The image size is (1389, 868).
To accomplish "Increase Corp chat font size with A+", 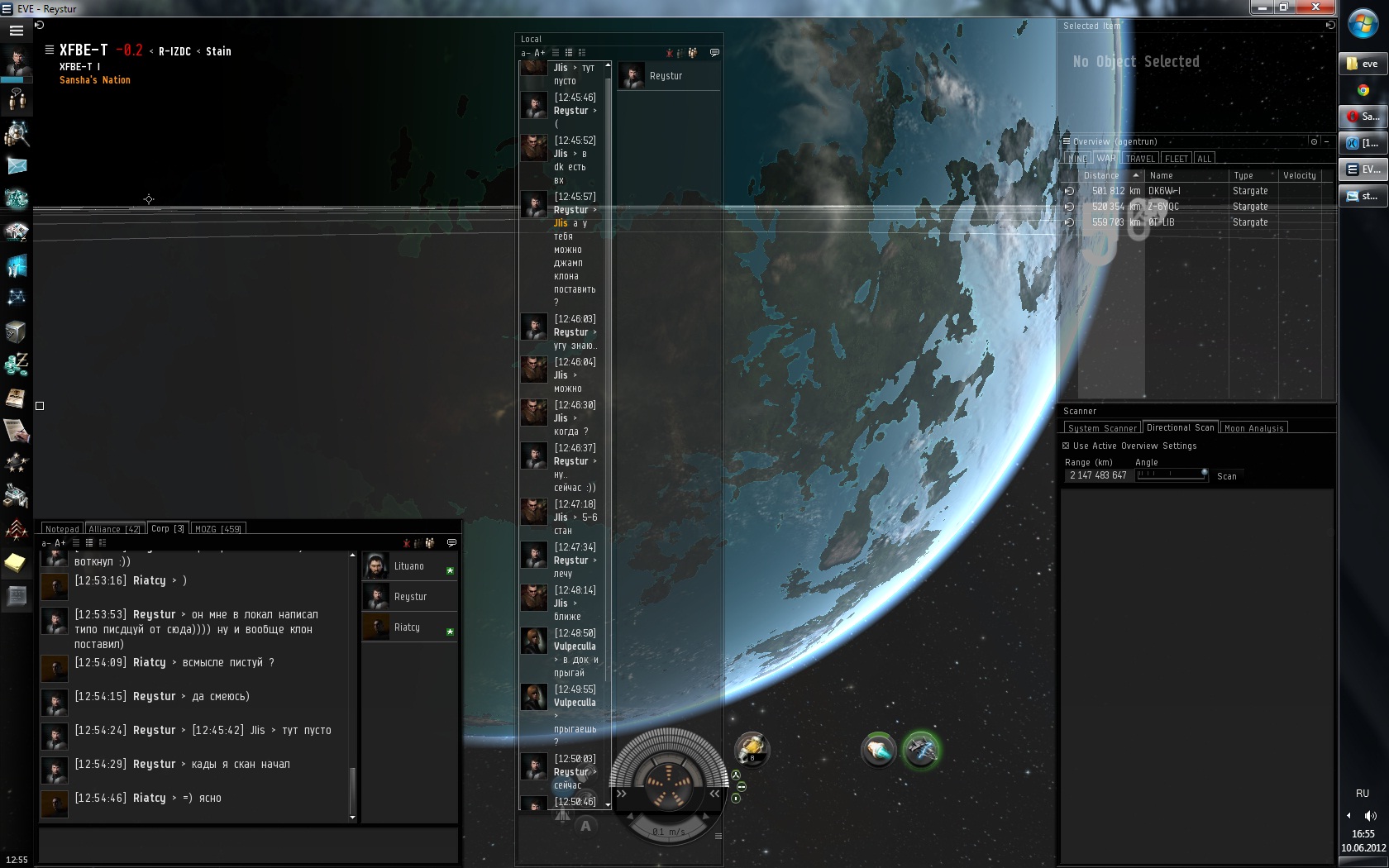I will click(60, 543).
